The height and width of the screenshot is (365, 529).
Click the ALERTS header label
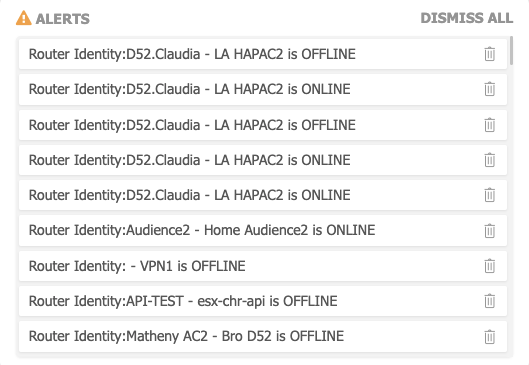point(63,19)
